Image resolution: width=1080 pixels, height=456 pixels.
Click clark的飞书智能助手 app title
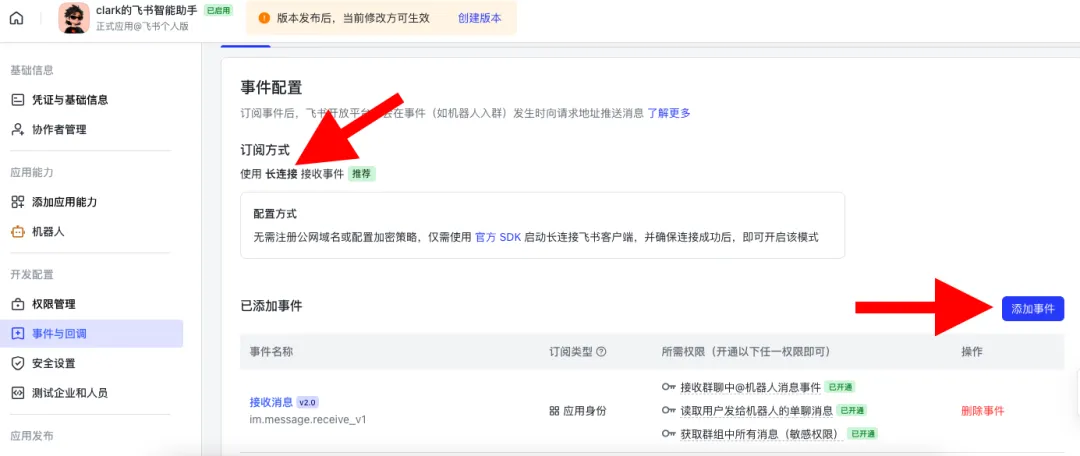coord(147,10)
